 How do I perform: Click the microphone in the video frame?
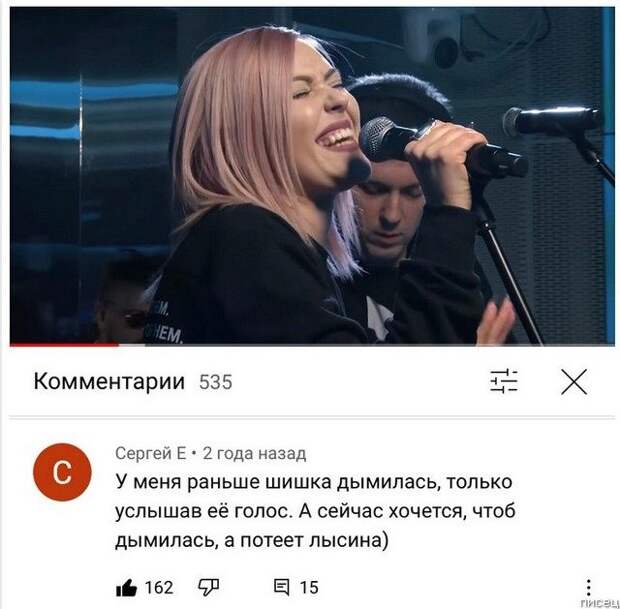tap(443, 150)
